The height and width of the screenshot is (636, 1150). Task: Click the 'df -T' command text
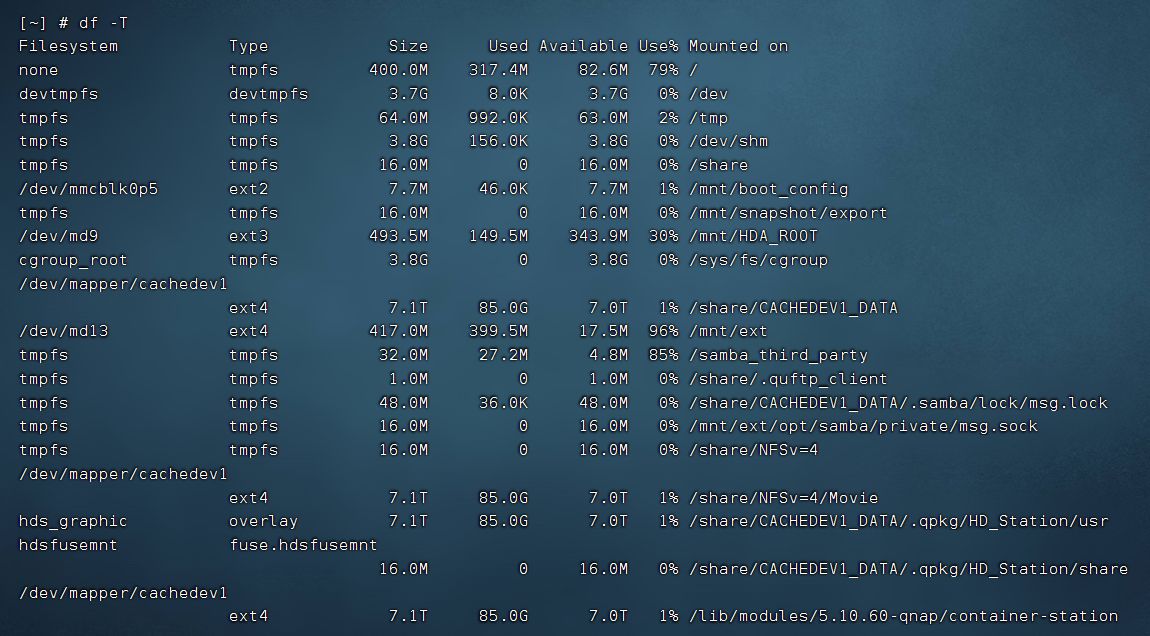[103, 23]
